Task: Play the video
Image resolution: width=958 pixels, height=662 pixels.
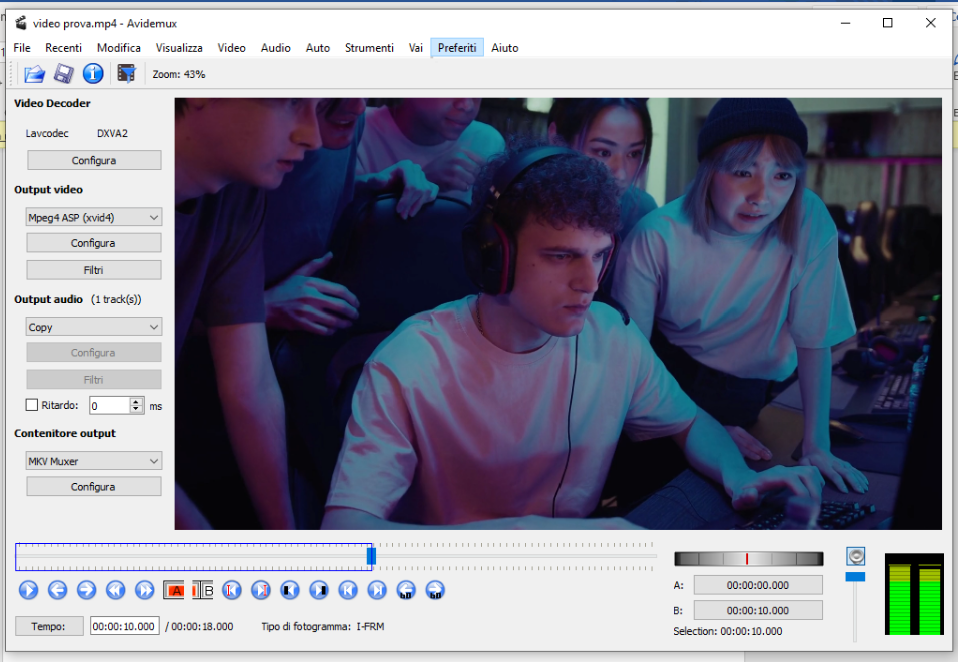Action: tap(28, 590)
